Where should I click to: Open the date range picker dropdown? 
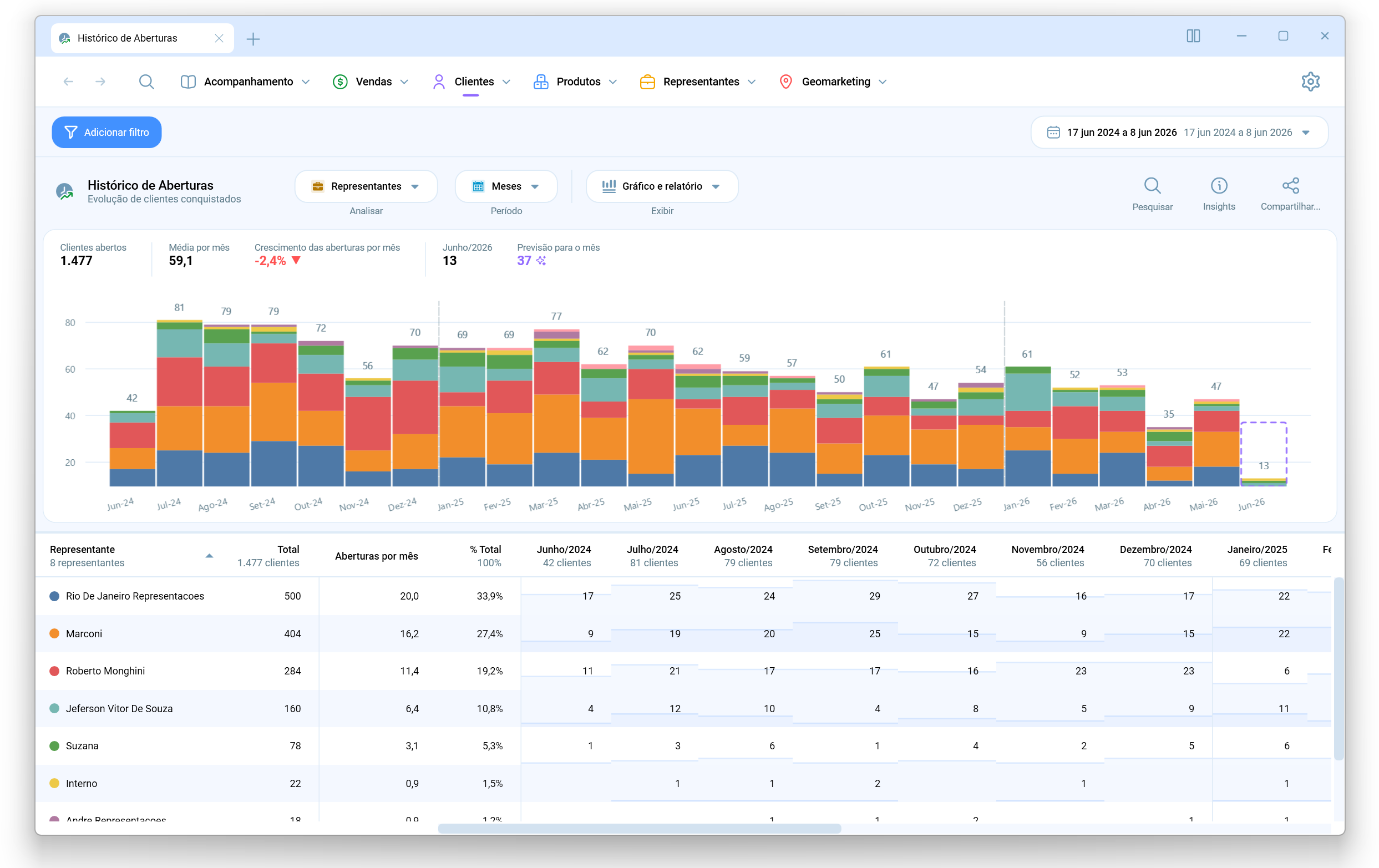1179,132
